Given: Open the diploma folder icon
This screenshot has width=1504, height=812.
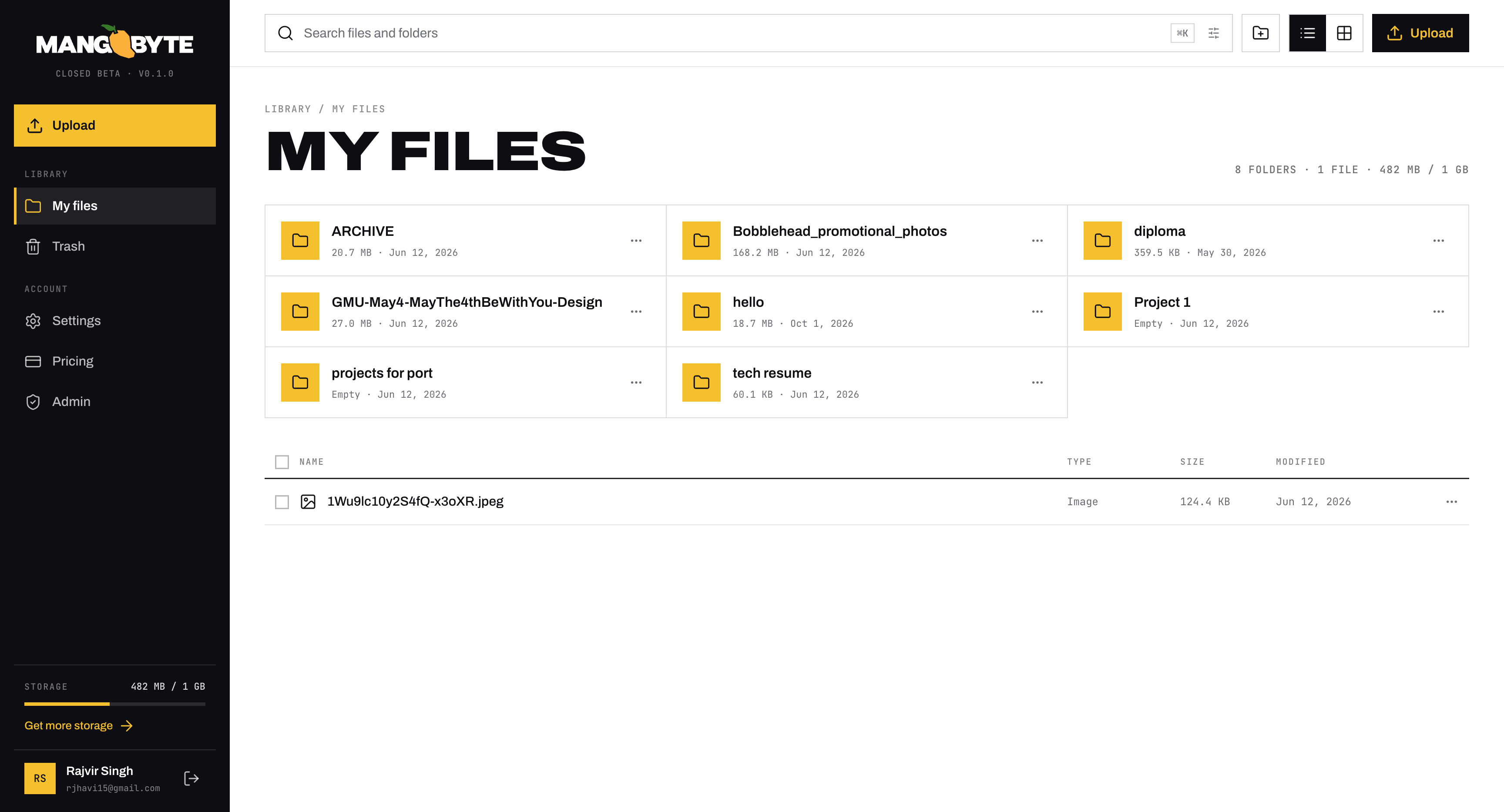Looking at the screenshot, I should [x=1102, y=241].
